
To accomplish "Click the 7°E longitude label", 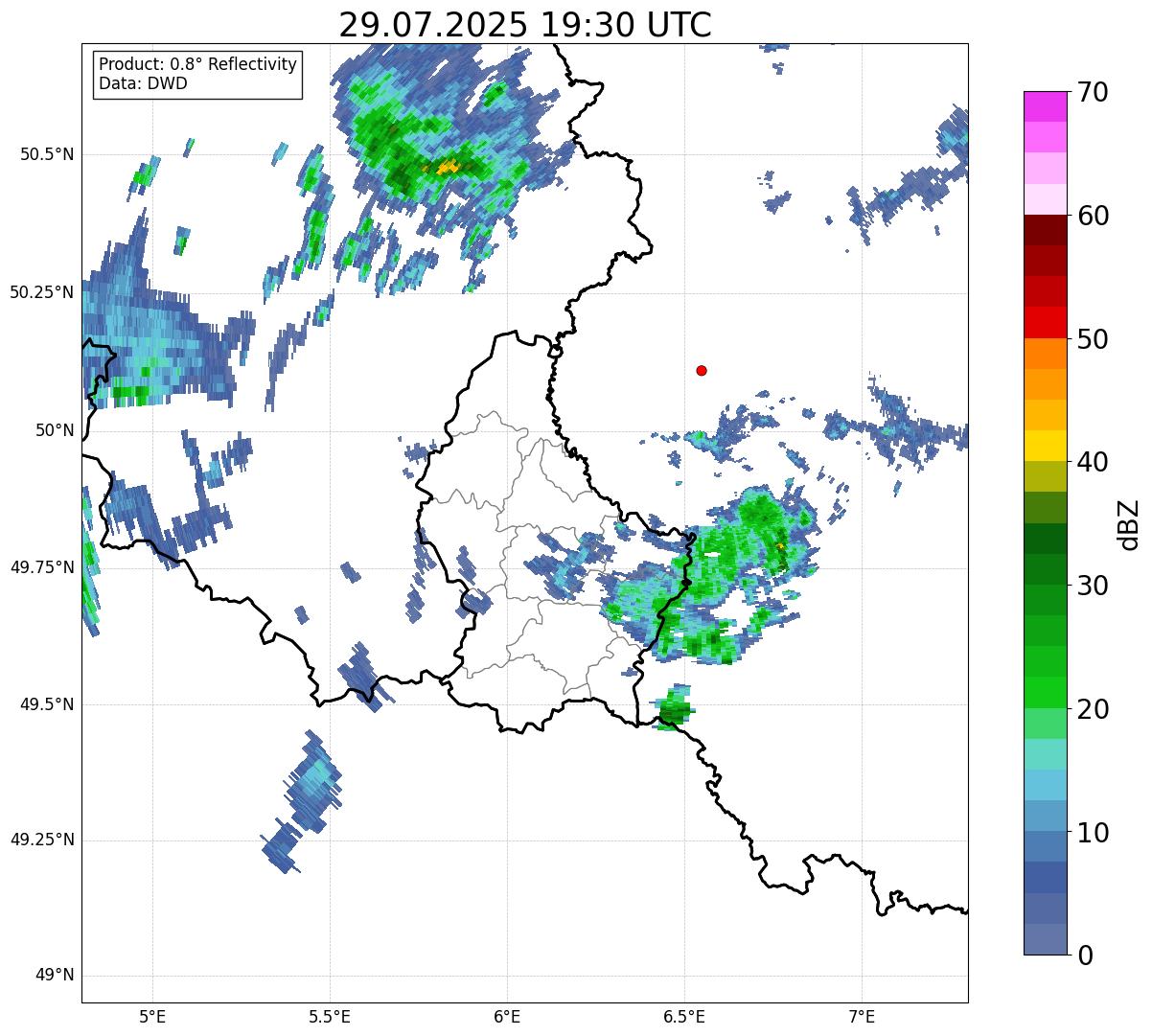I will [862, 1016].
